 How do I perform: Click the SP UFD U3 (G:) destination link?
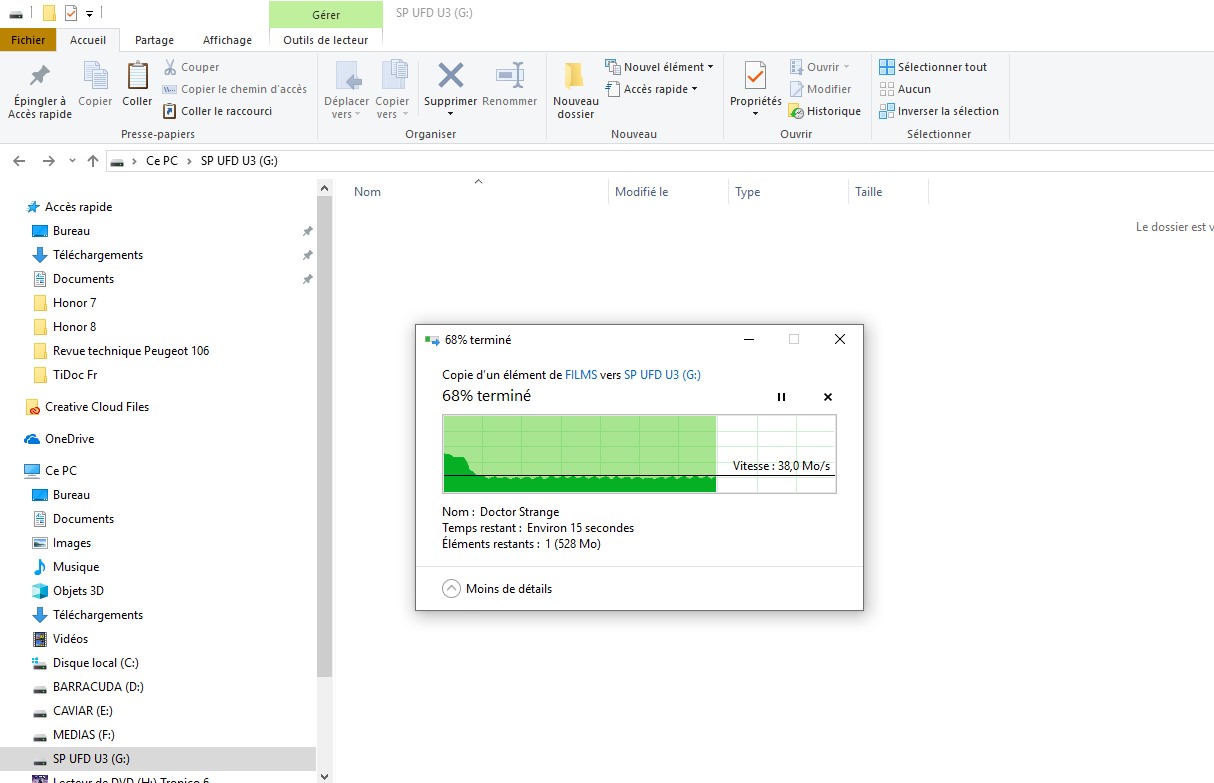coord(662,375)
